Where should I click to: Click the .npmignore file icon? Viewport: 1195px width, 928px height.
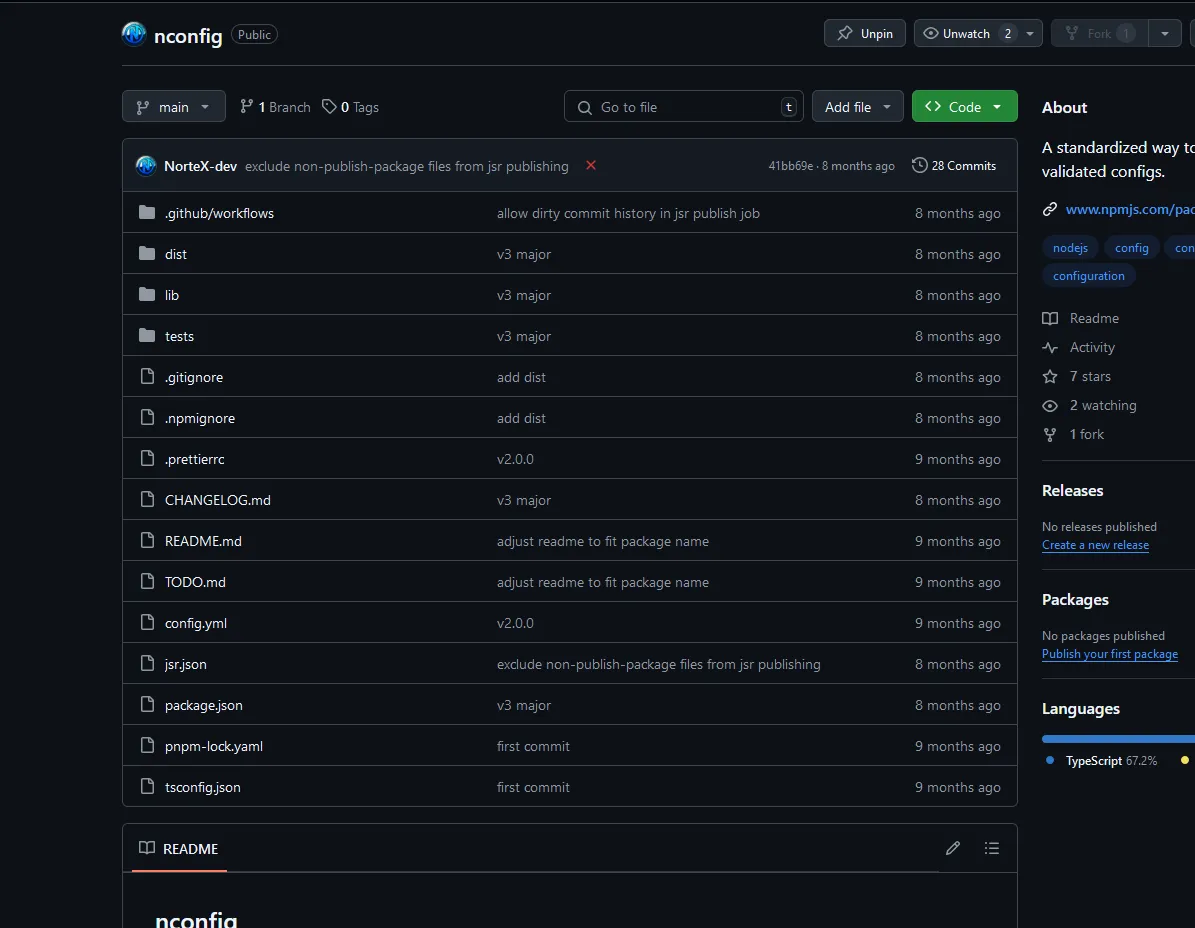(147, 418)
